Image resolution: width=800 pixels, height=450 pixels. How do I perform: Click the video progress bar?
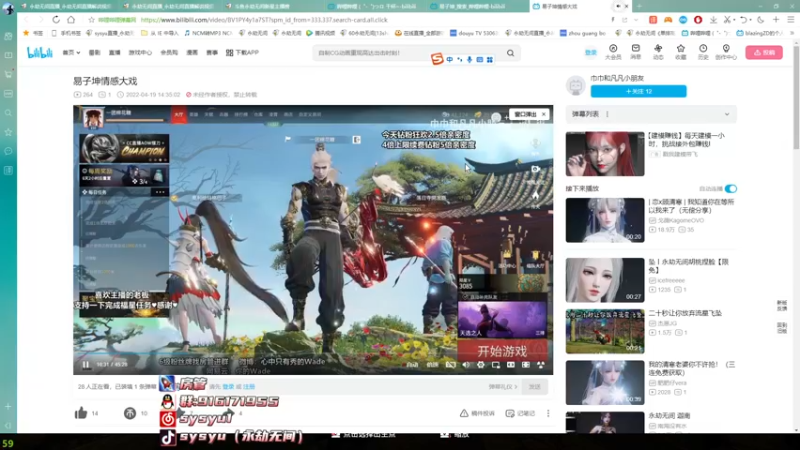click(x=313, y=354)
